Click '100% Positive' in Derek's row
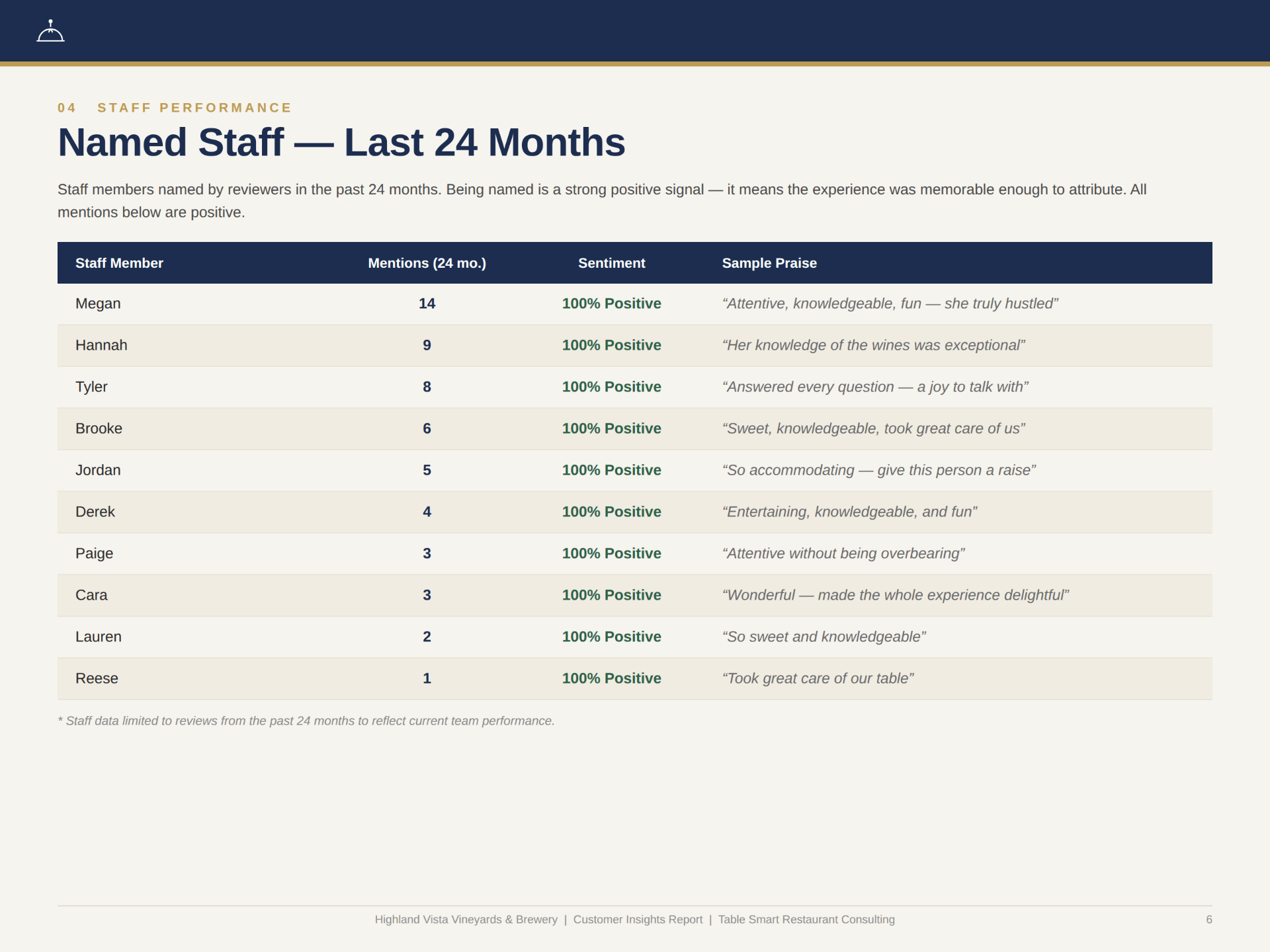Screen dimensions: 1270x952 pos(611,512)
